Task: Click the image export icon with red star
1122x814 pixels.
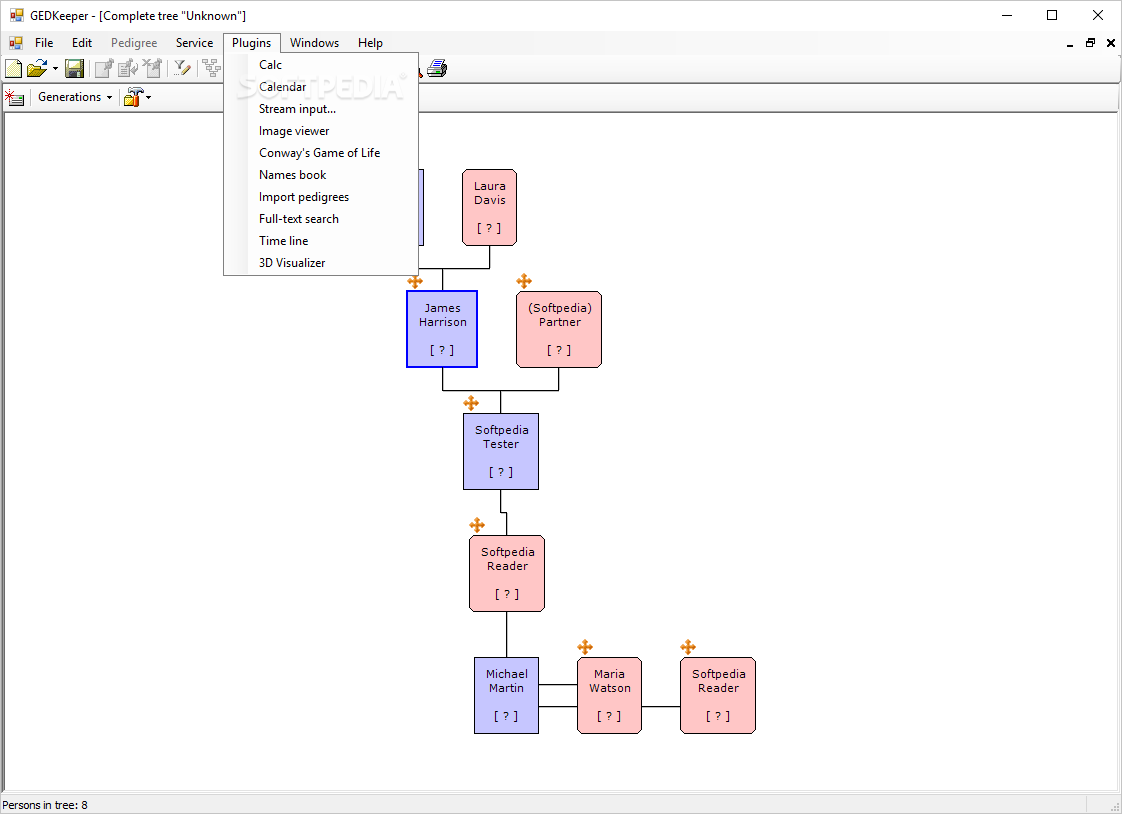Action: tap(14, 97)
